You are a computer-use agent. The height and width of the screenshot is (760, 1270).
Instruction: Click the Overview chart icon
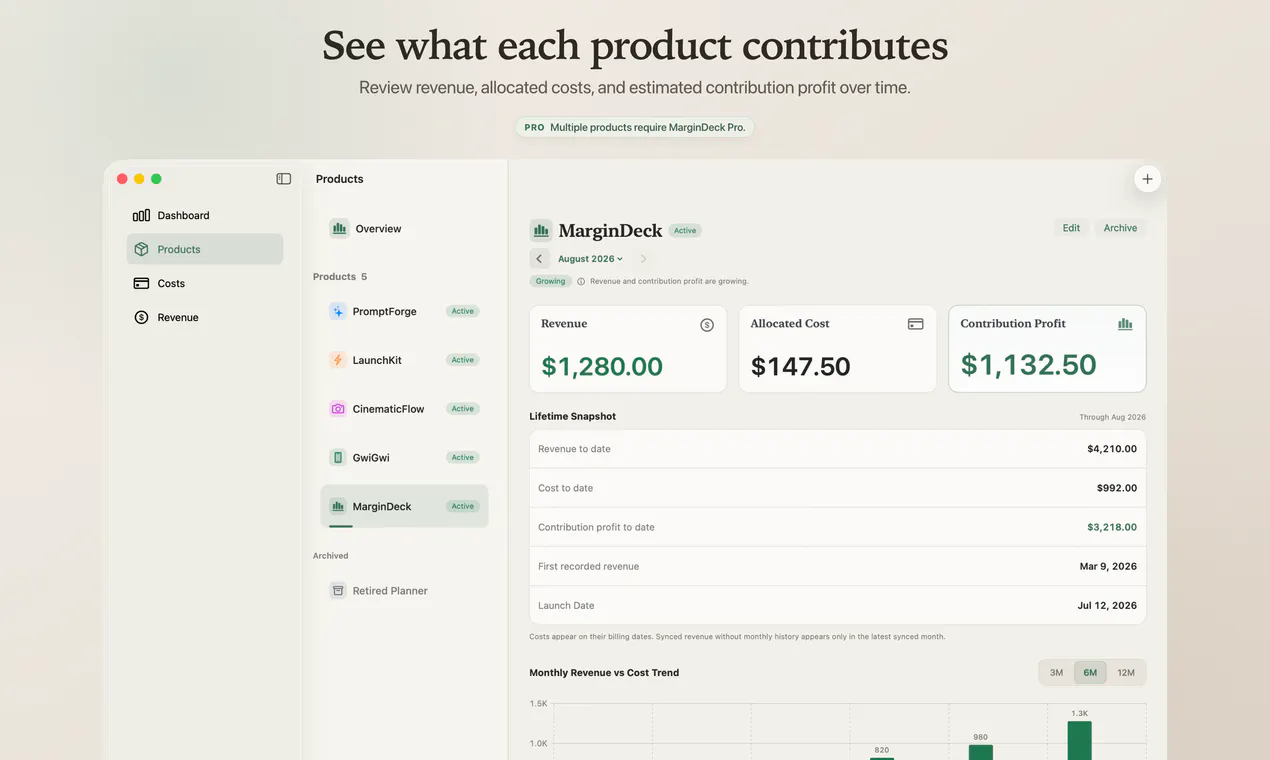coord(339,229)
